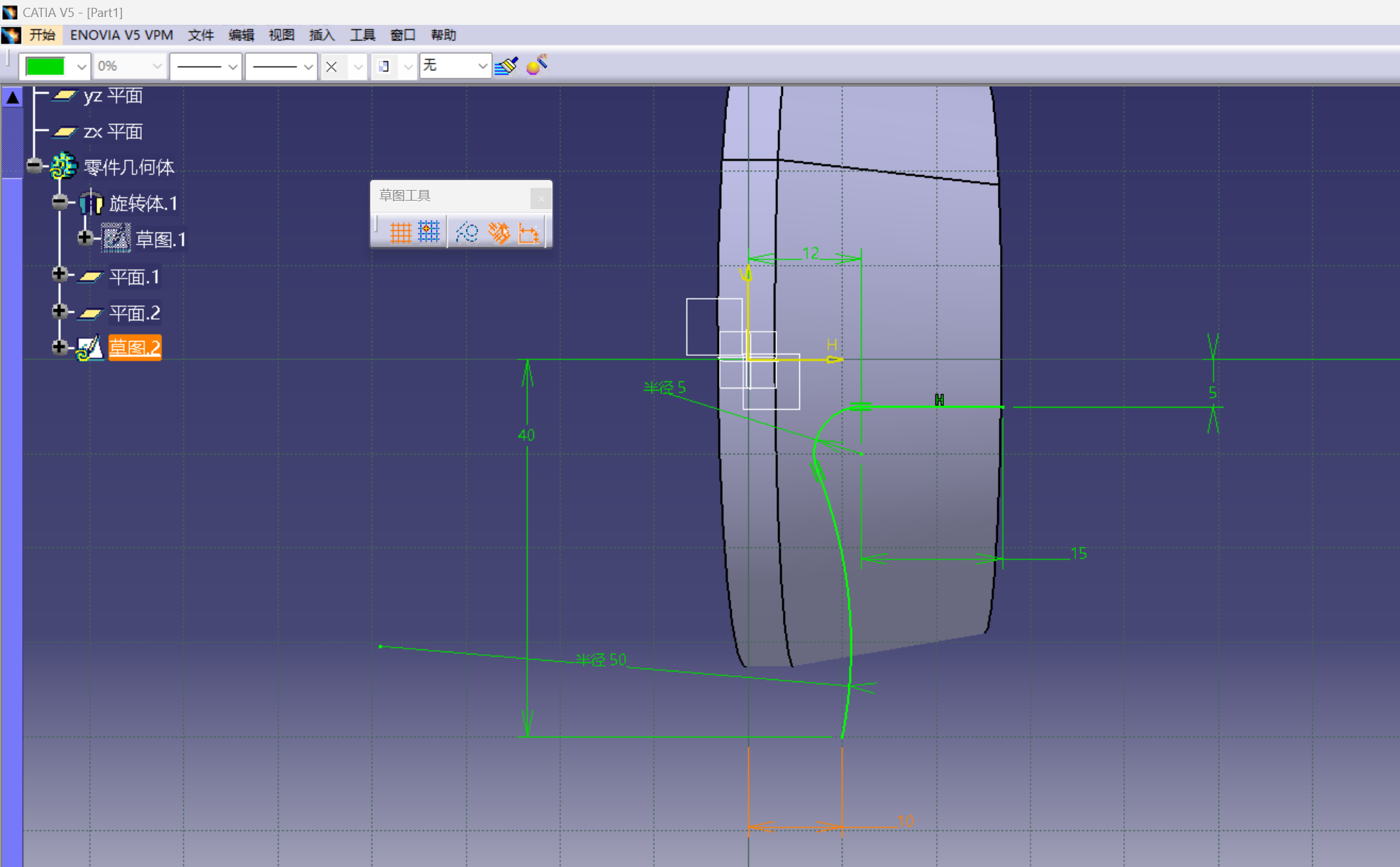Click the Dimensional Constraints icon
This screenshot has width=1400, height=867.
pos(529,233)
